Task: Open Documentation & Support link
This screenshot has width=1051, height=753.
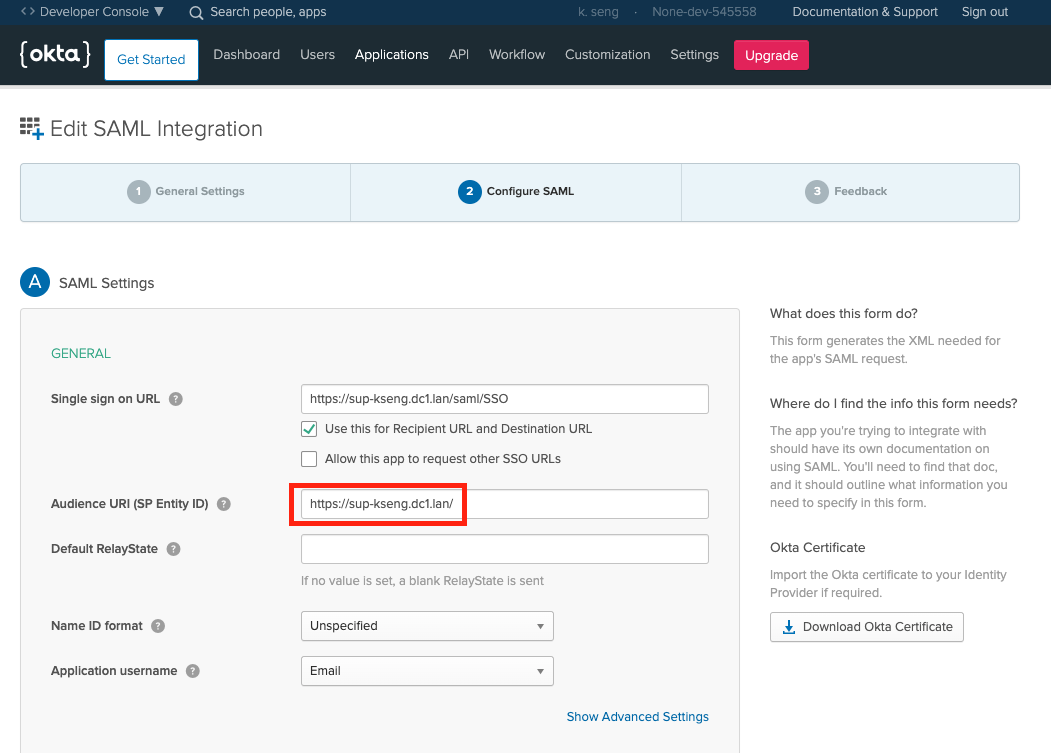Action: click(865, 12)
